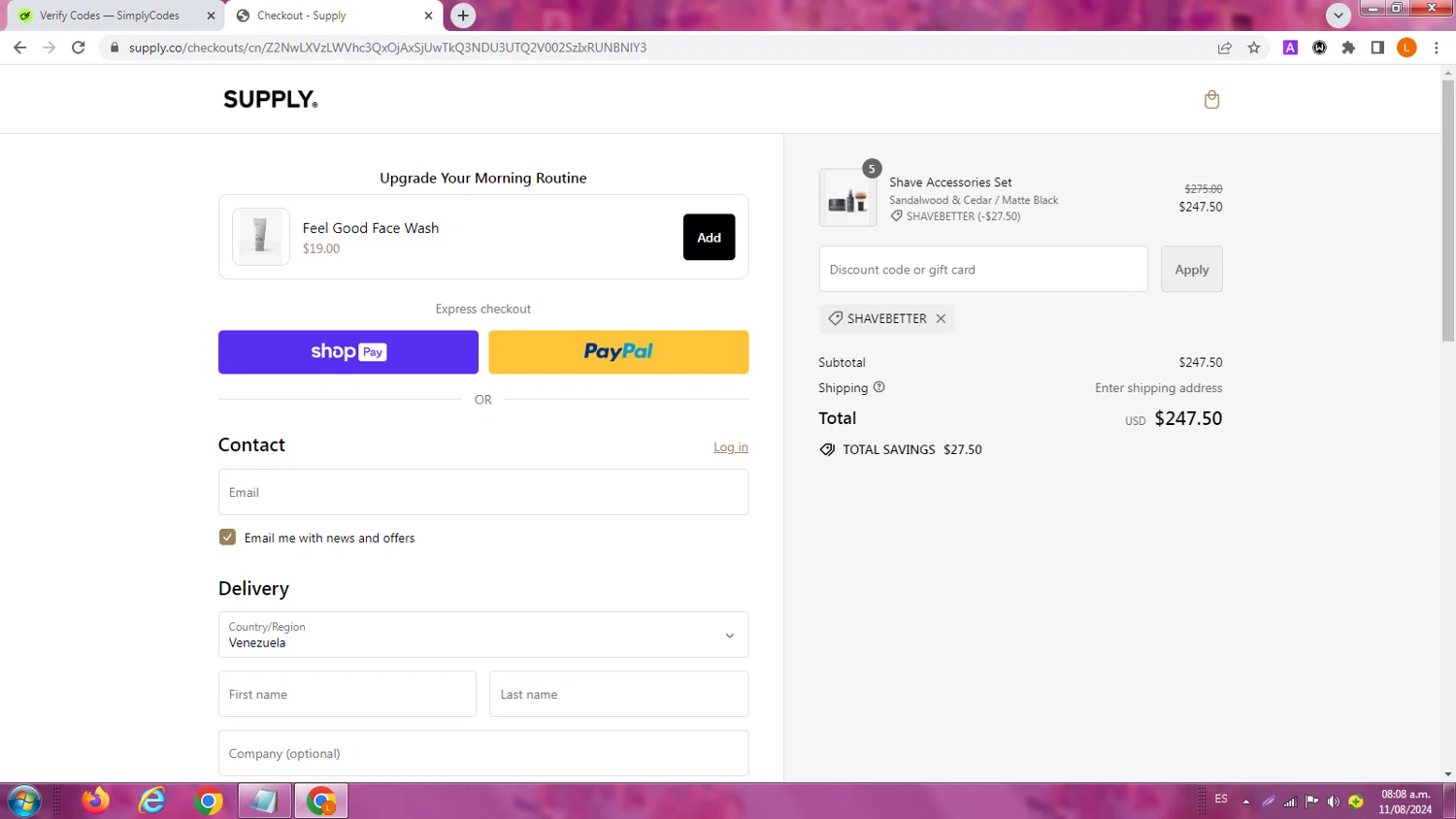Bookmark this page with star icon
The image size is (1456, 819).
(1254, 48)
